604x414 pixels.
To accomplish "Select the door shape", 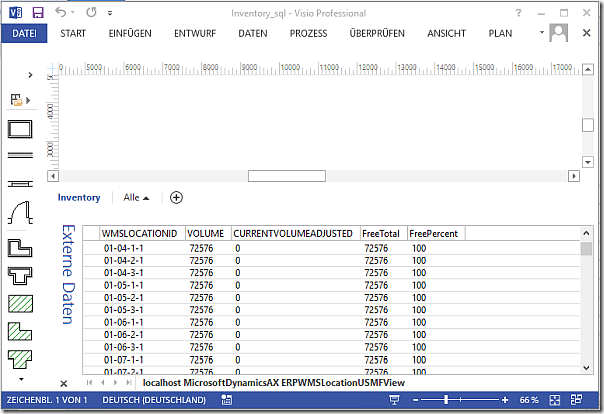I will (x=20, y=212).
